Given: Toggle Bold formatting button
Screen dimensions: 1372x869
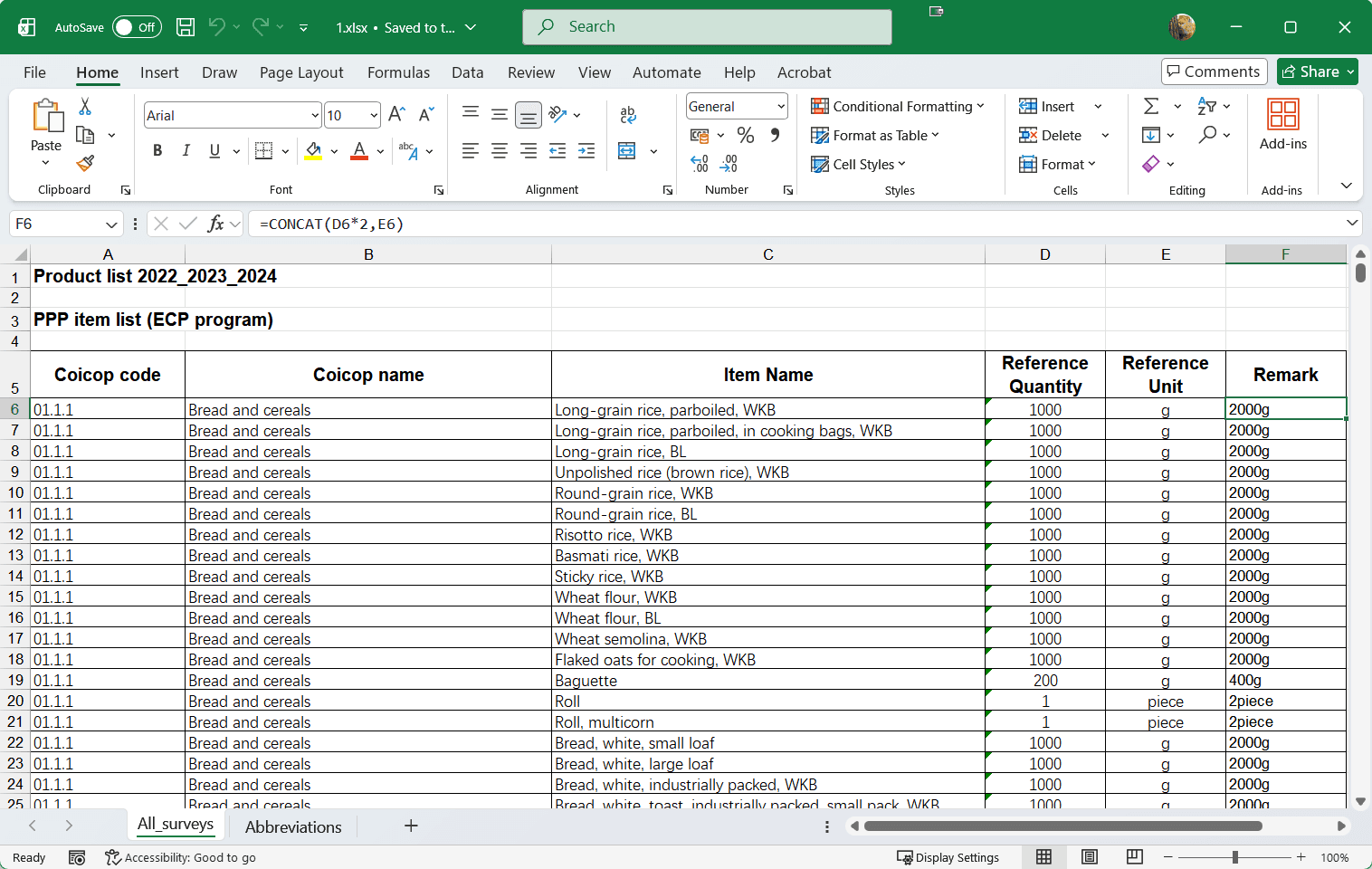Looking at the screenshot, I should point(157,150).
